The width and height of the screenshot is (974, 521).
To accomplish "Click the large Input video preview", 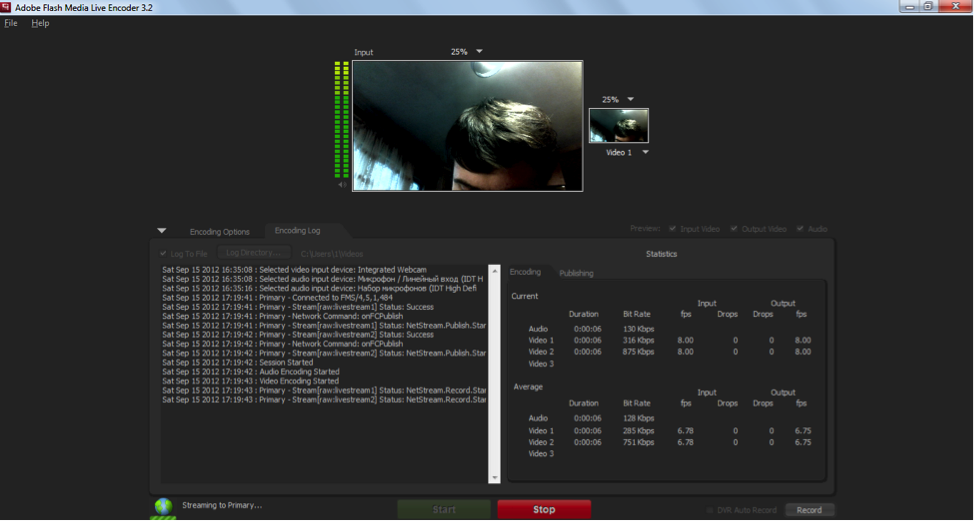I will [x=468, y=126].
